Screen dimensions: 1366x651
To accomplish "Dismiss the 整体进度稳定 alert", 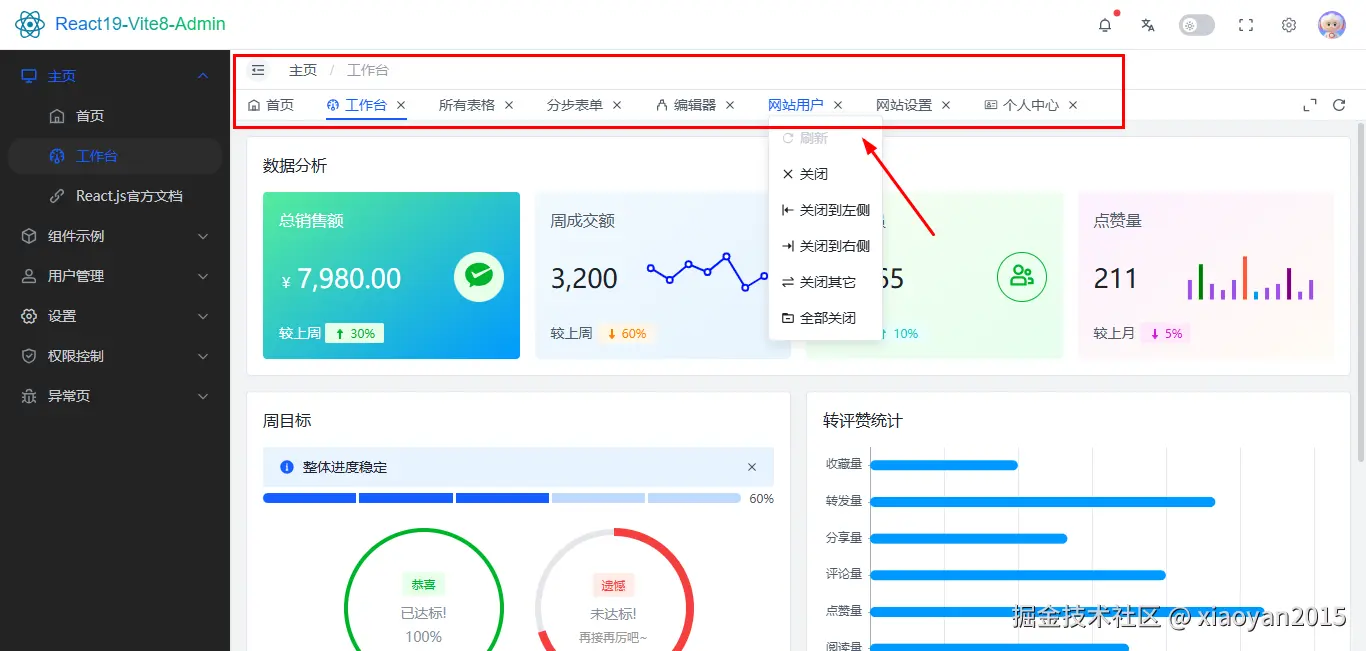I will [x=752, y=467].
